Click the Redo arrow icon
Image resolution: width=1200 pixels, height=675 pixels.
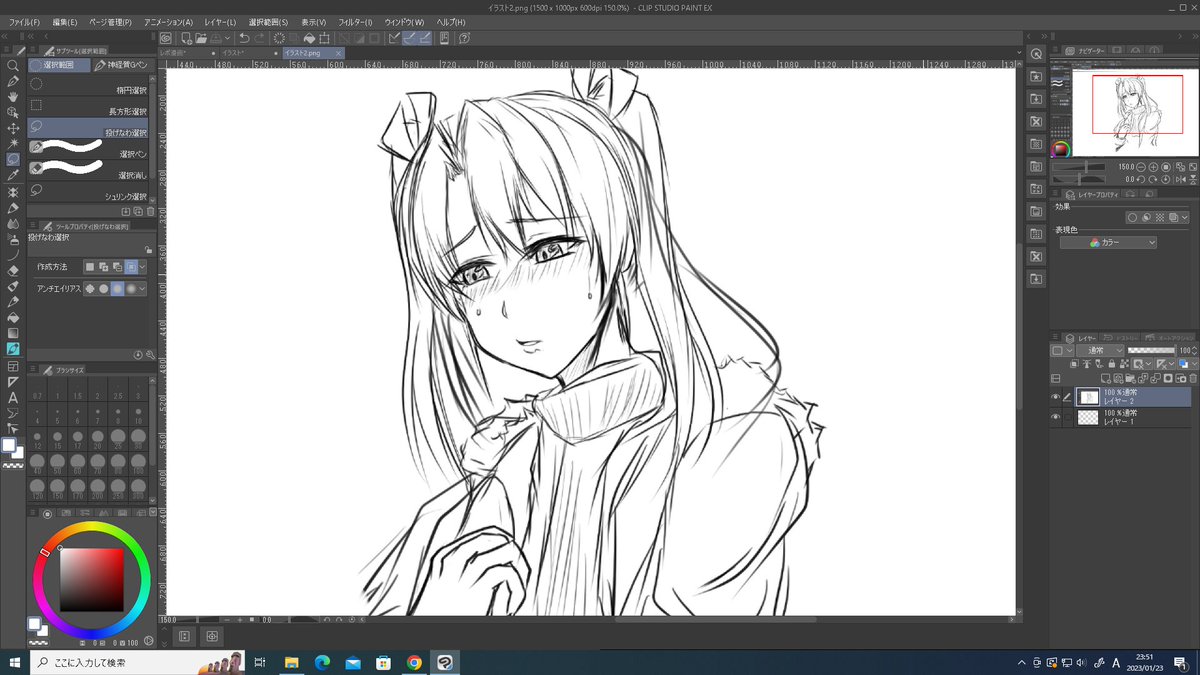260,38
